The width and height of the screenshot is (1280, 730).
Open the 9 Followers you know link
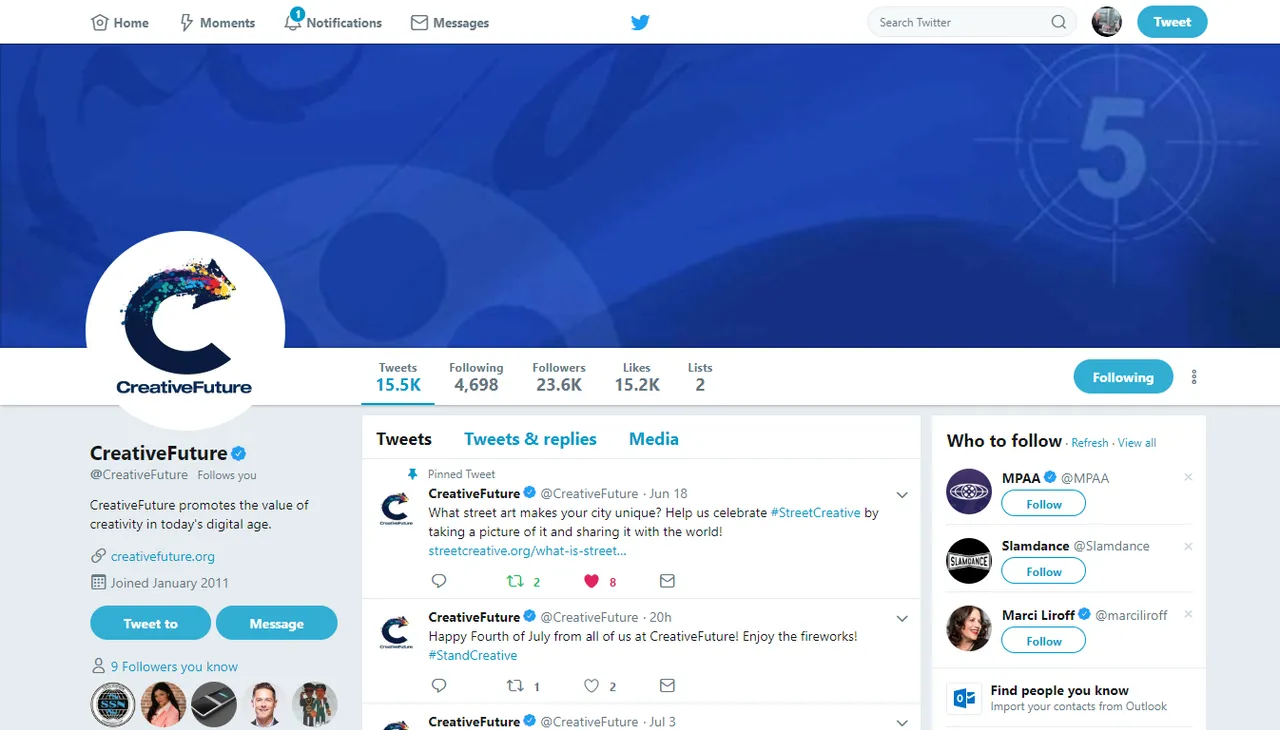tap(174, 667)
